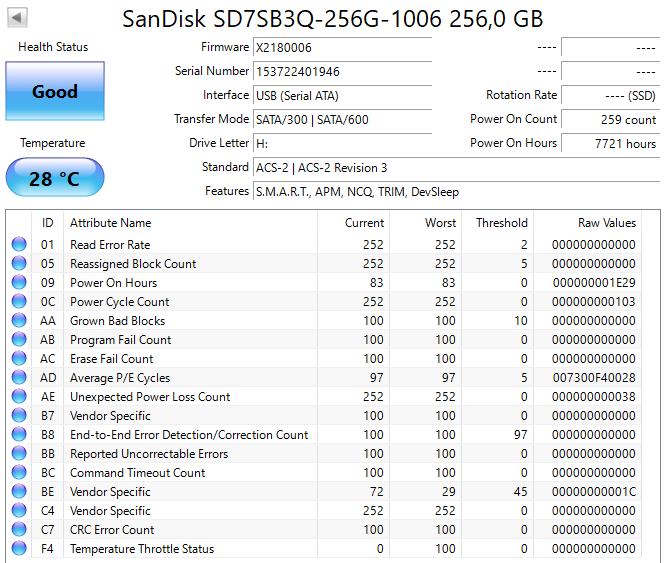
Task: Click the status orb beside CRC Error Count
Action: tap(19, 530)
